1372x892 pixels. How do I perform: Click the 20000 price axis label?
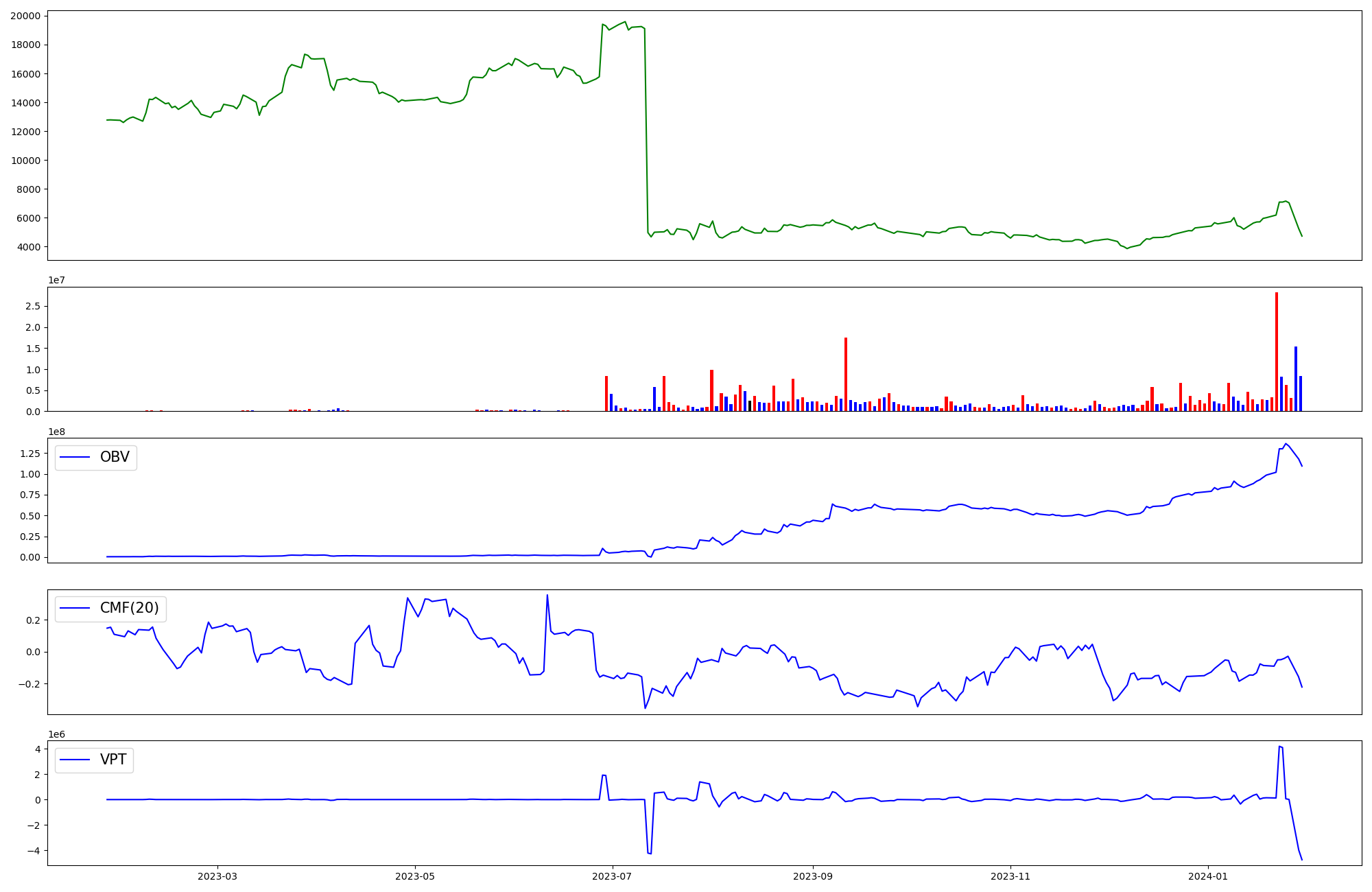coord(25,16)
